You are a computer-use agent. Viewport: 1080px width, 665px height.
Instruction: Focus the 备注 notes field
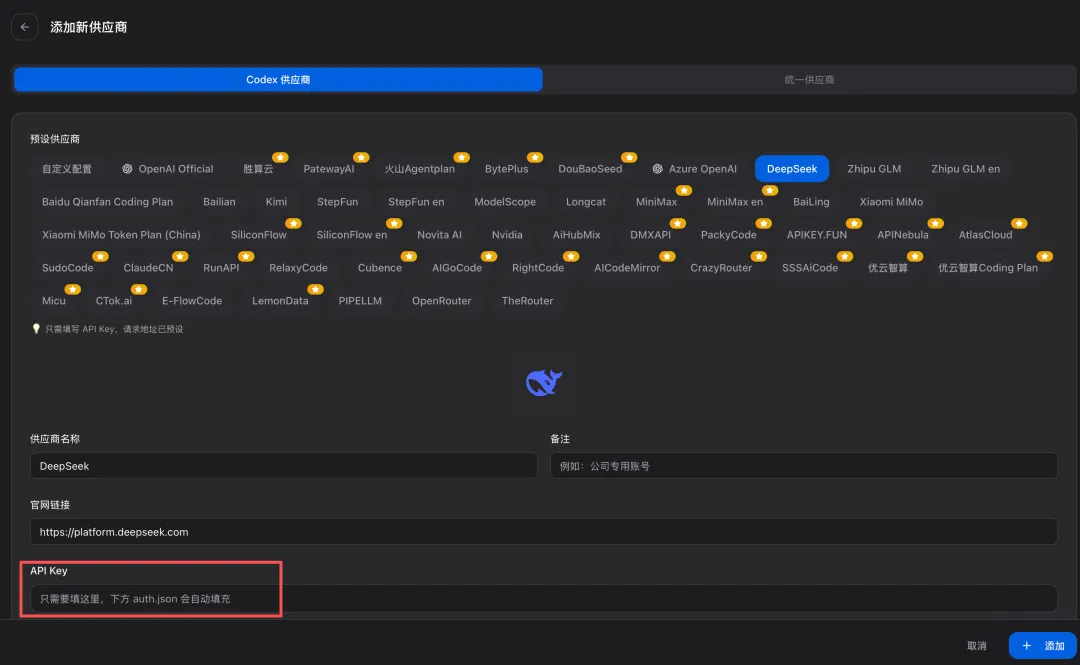click(x=804, y=466)
